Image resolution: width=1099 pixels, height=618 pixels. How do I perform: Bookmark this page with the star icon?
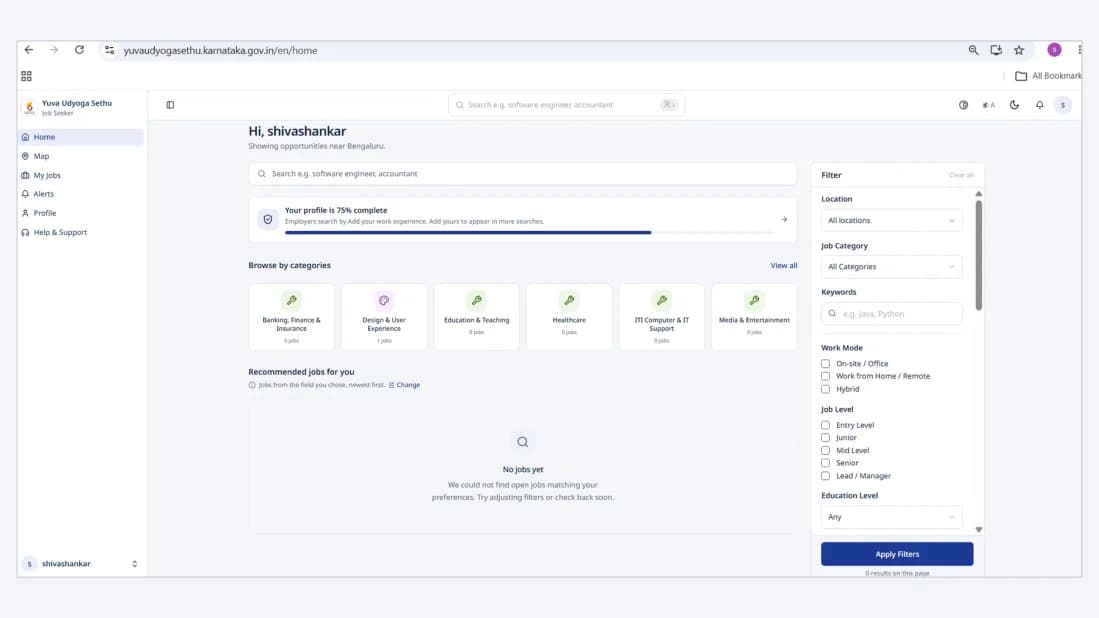click(x=1019, y=50)
